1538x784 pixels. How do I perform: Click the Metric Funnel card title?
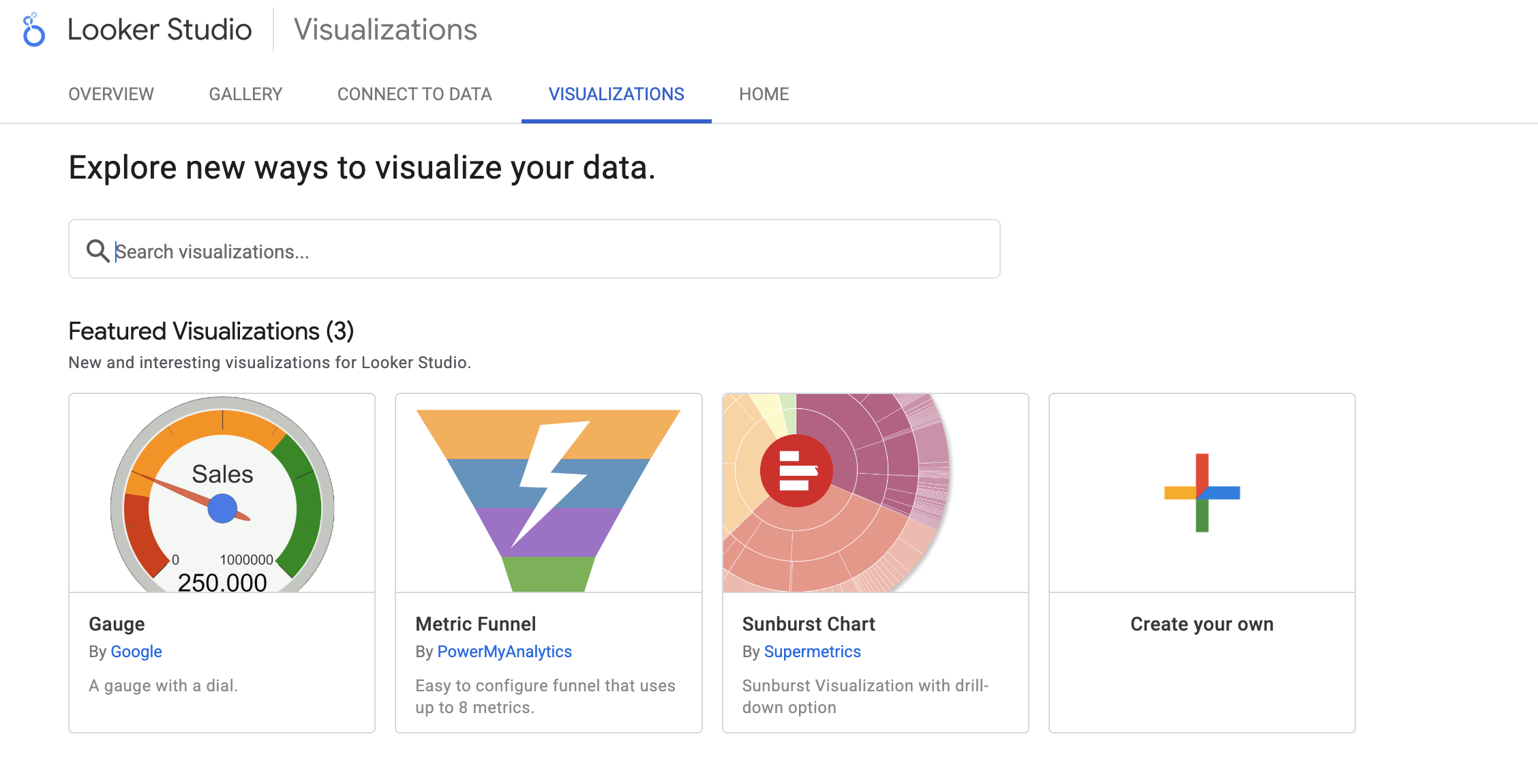[x=475, y=624]
